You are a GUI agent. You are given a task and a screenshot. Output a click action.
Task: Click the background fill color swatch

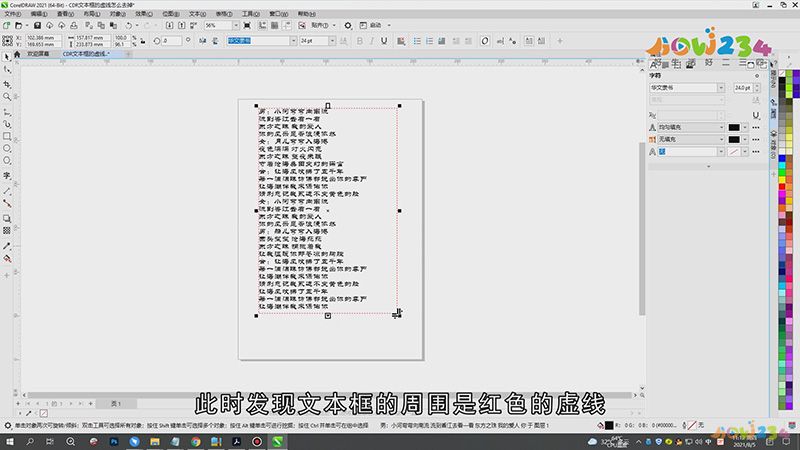[734, 139]
